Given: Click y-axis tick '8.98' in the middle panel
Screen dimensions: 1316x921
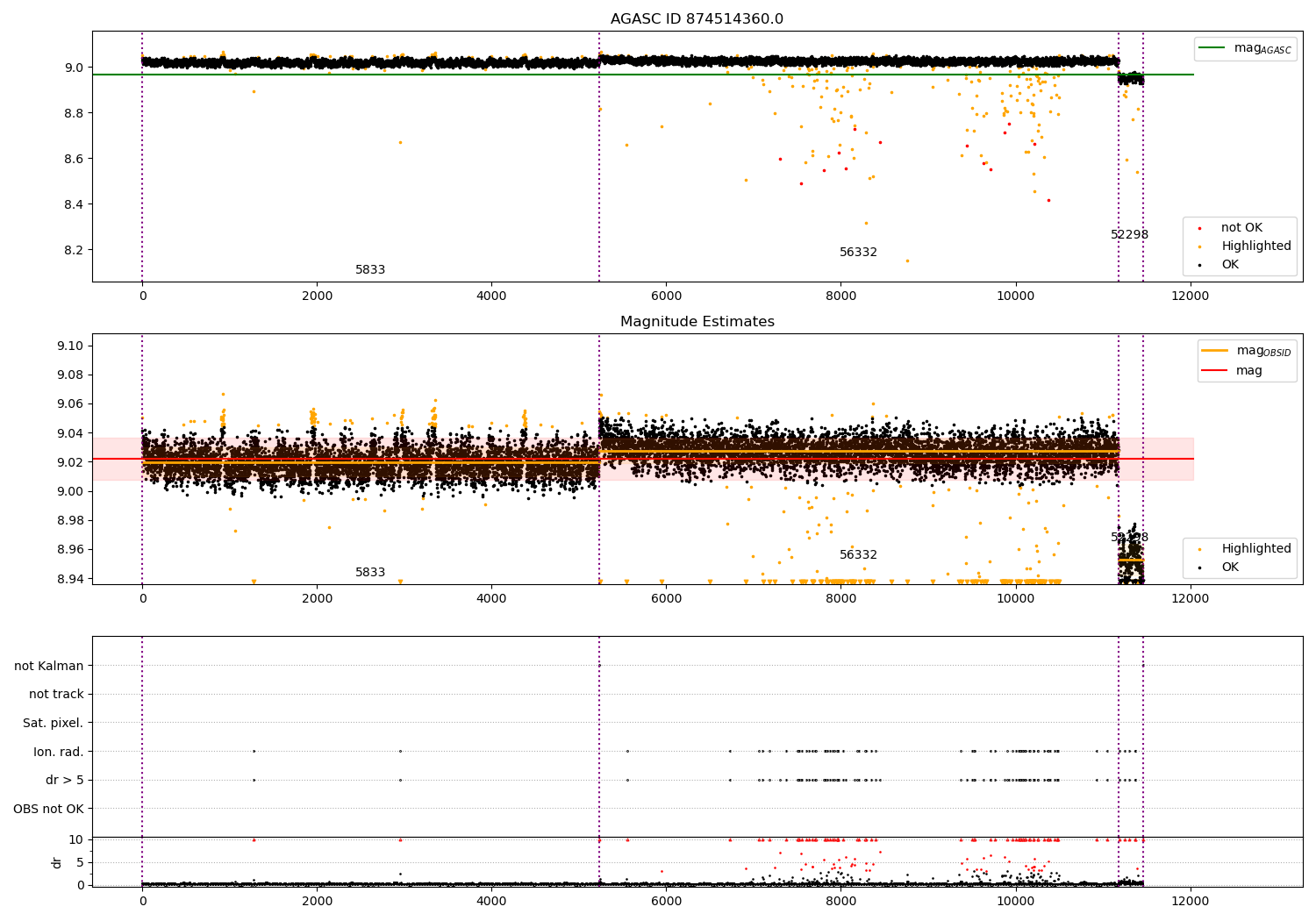Looking at the screenshot, I should coord(71,520).
